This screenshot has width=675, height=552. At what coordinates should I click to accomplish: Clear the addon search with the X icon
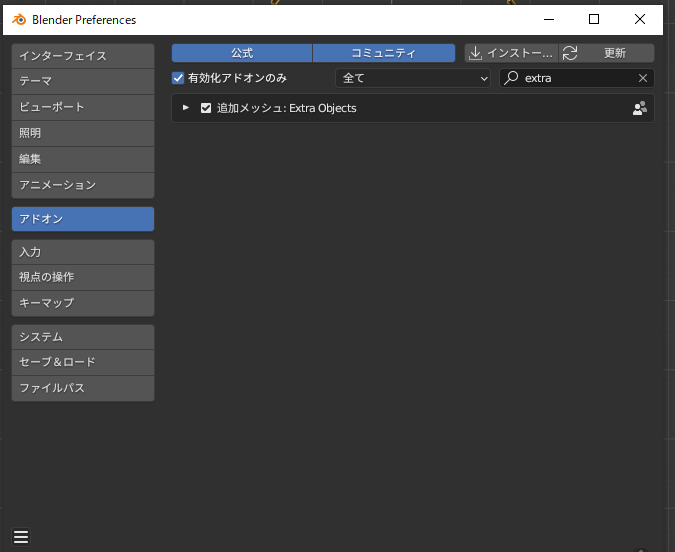tap(643, 78)
